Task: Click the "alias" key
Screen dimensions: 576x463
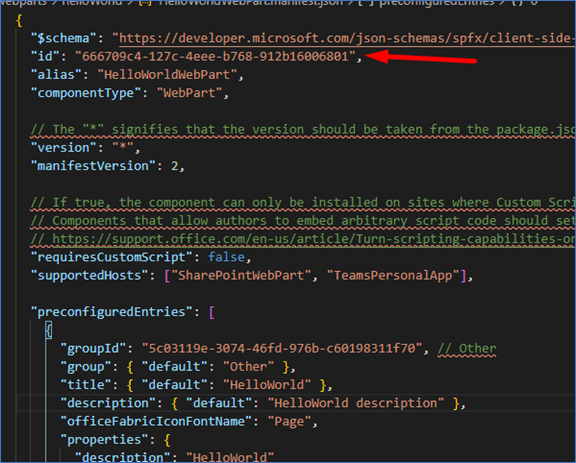Action: coord(56,75)
